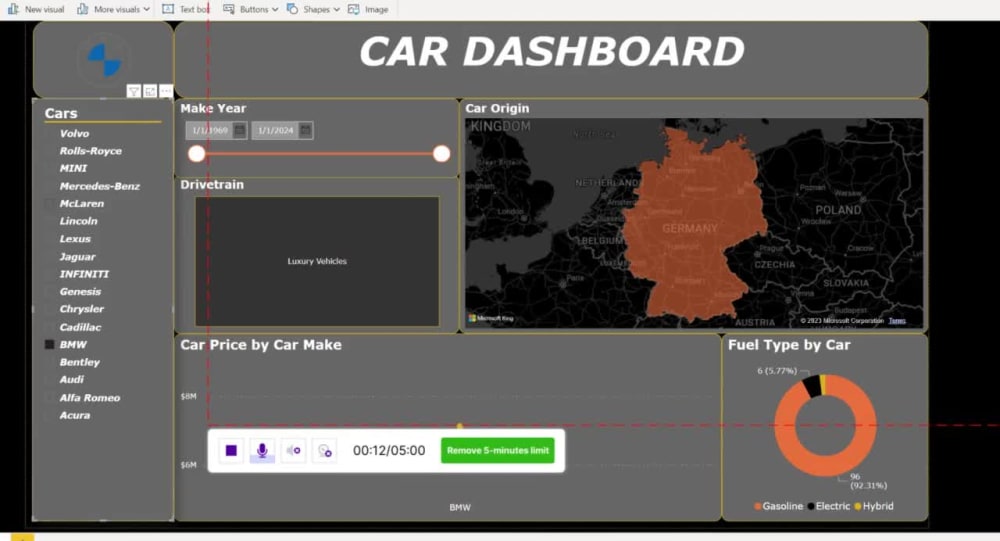This screenshot has height=541, width=1000.
Task: Toggle mouse cursor effects in the recorder bar
Action: [325, 450]
